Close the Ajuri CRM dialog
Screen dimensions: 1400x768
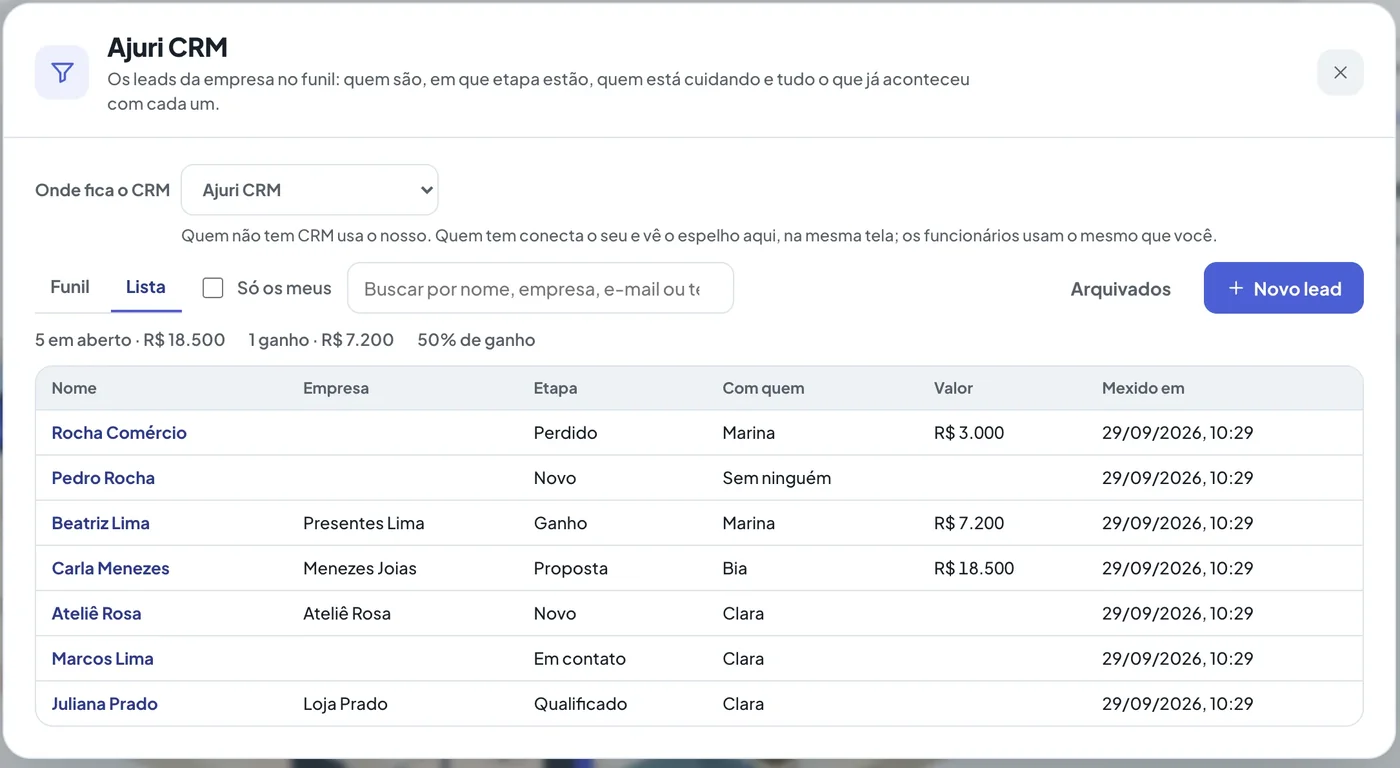click(x=1340, y=73)
